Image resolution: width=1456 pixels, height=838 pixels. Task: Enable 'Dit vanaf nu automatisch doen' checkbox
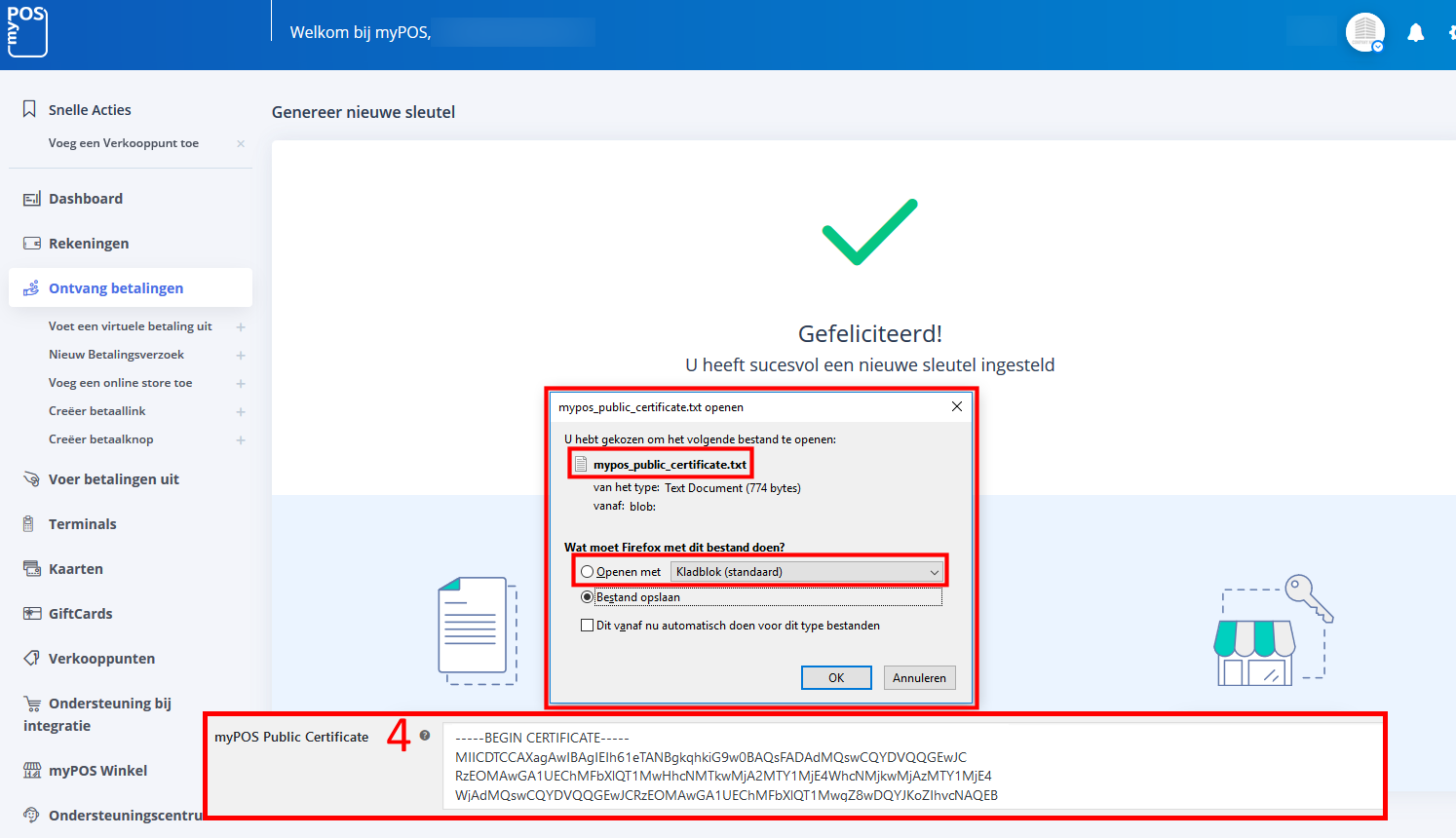click(x=587, y=626)
